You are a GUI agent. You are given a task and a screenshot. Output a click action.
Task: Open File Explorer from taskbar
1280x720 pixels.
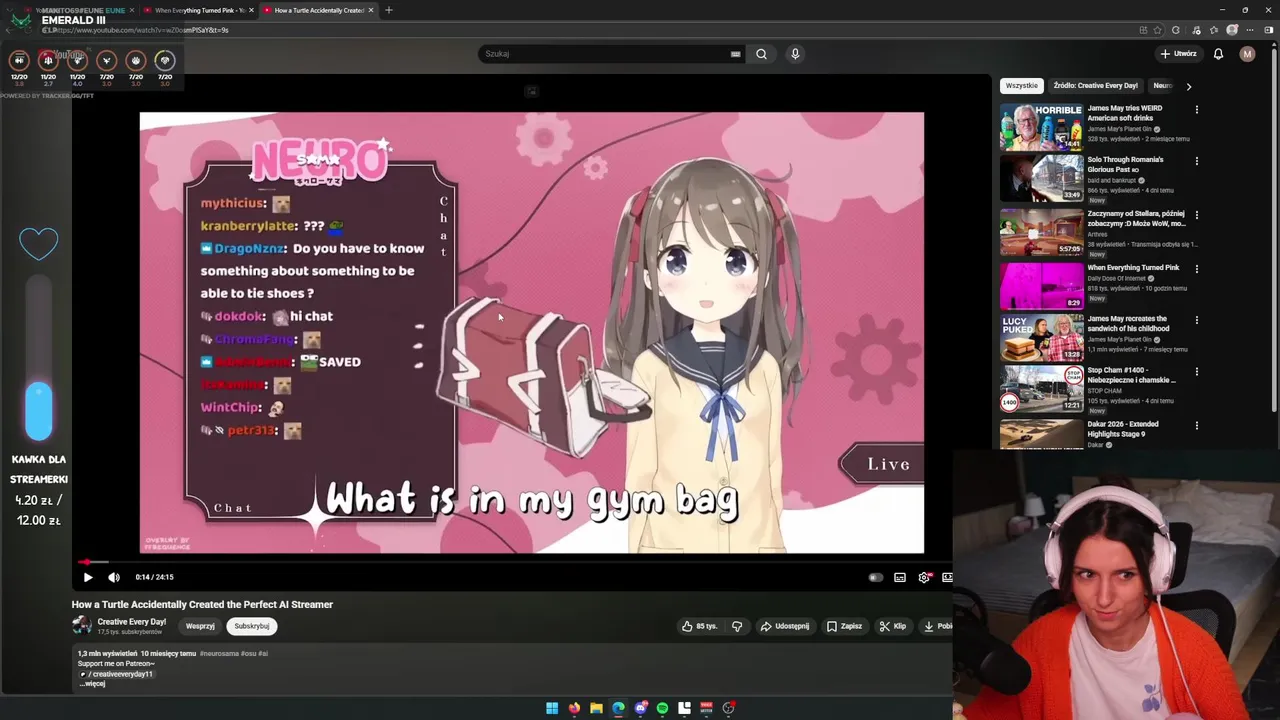tap(596, 708)
